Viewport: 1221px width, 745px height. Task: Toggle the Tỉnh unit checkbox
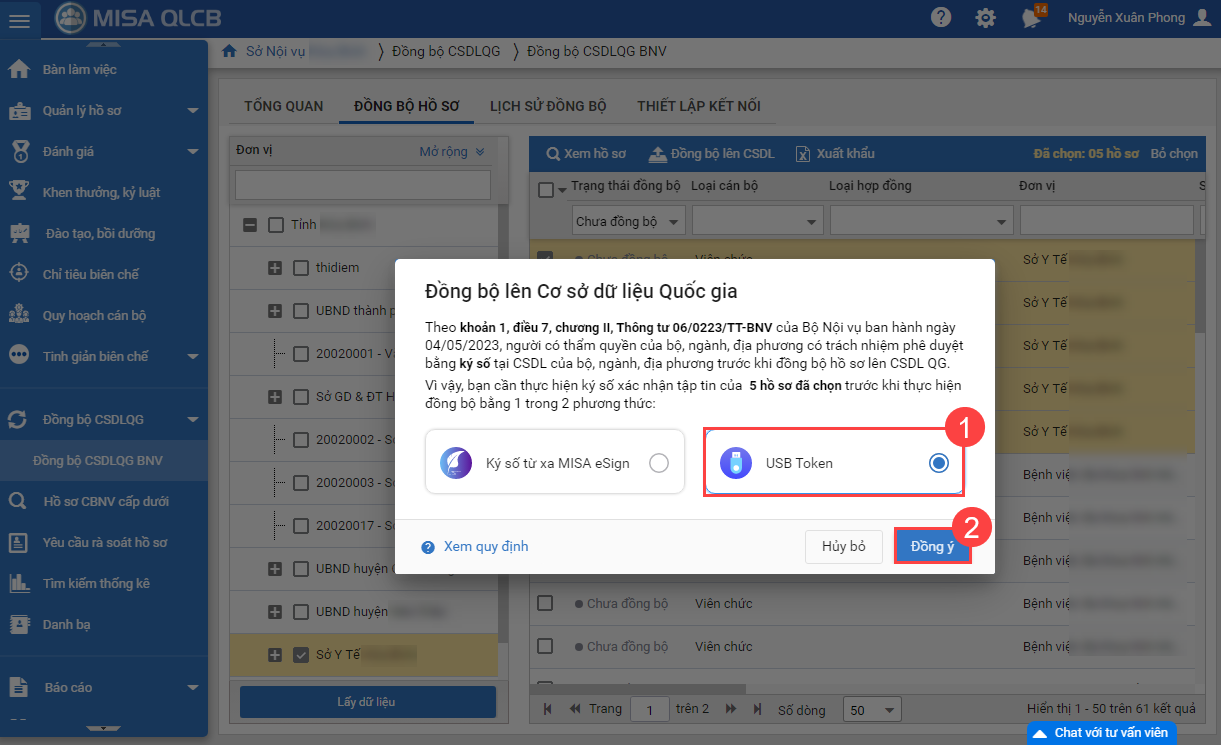(276, 225)
